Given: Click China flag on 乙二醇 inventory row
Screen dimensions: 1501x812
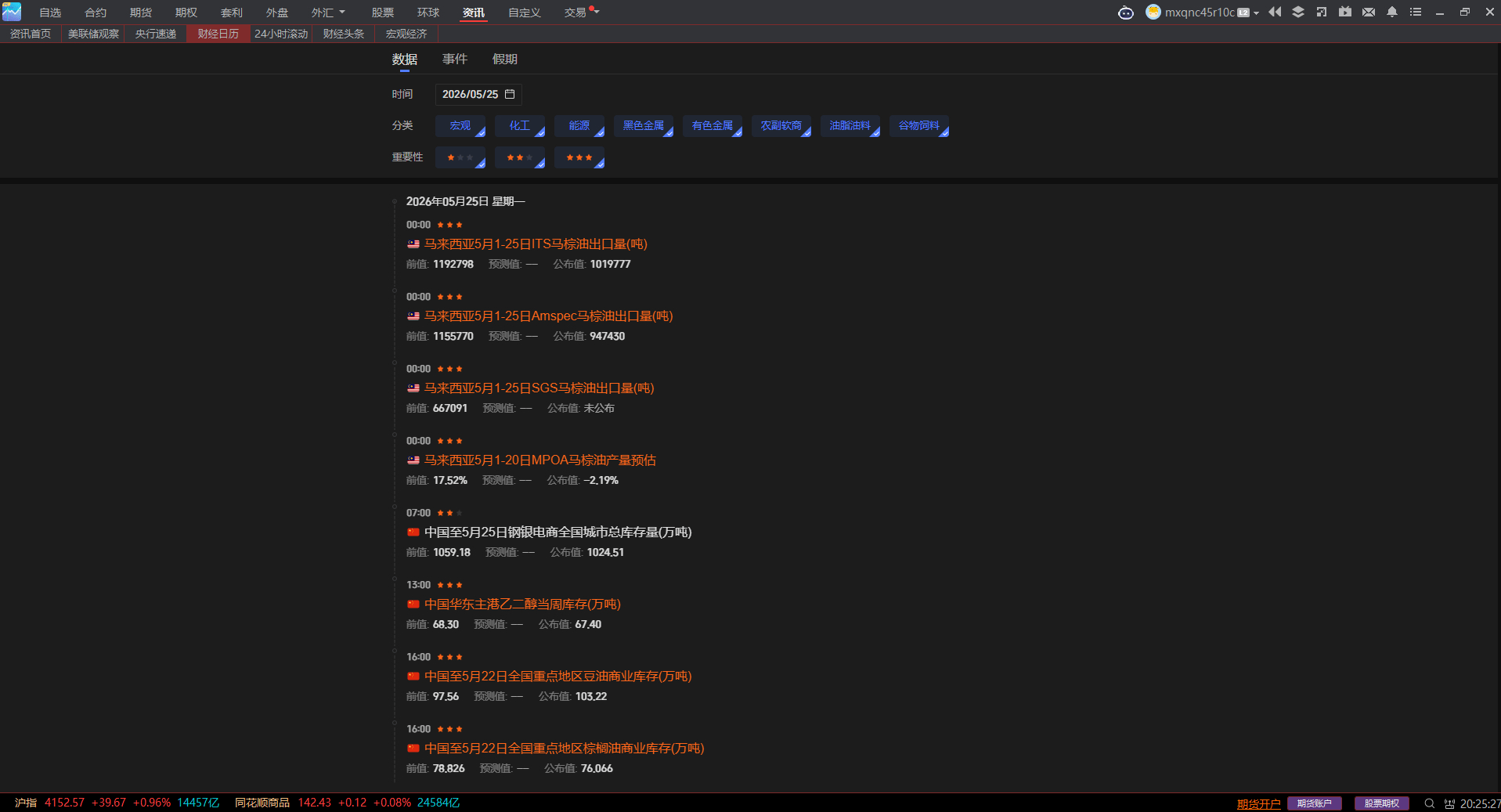Looking at the screenshot, I should pos(413,604).
